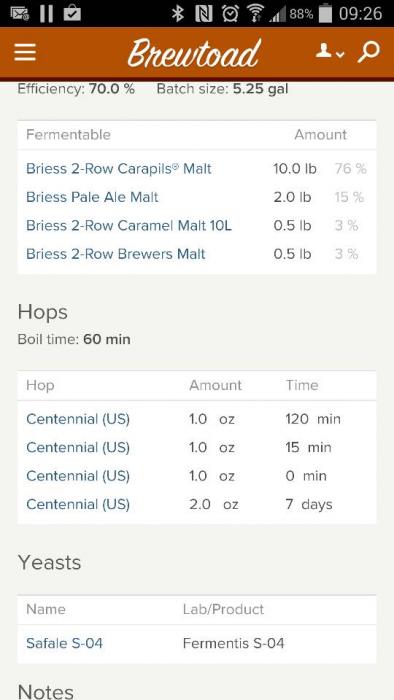Open Briess Pale Ale Malt link
The height and width of the screenshot is (700, 394).
pos(92,197)
